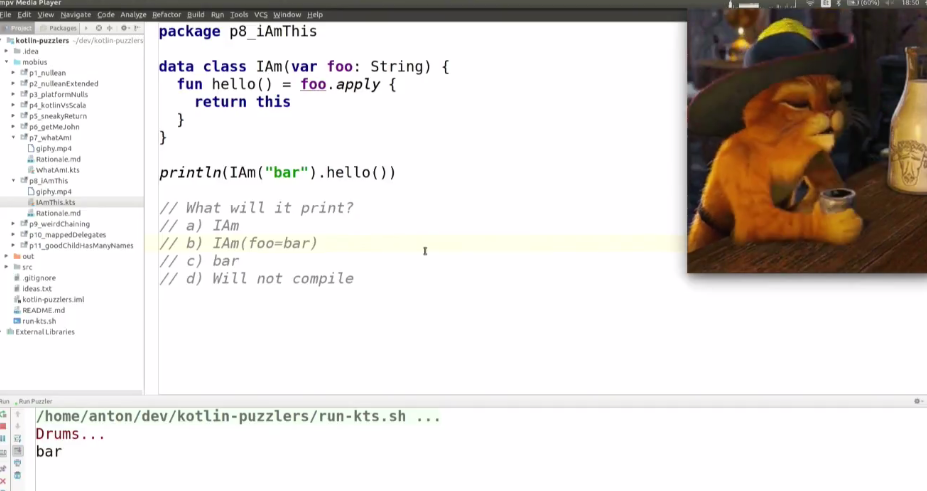Open the Help menu
Viewport: 927px width, 491px height.
pos(315,15)
